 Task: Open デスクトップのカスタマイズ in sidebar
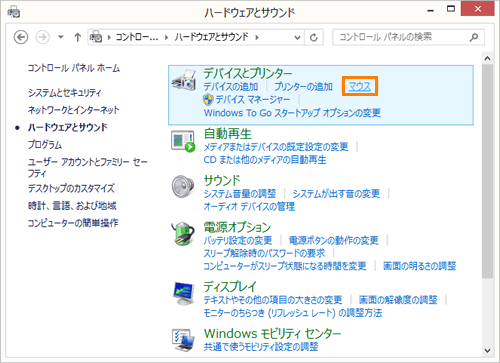(x=71, y=188)
